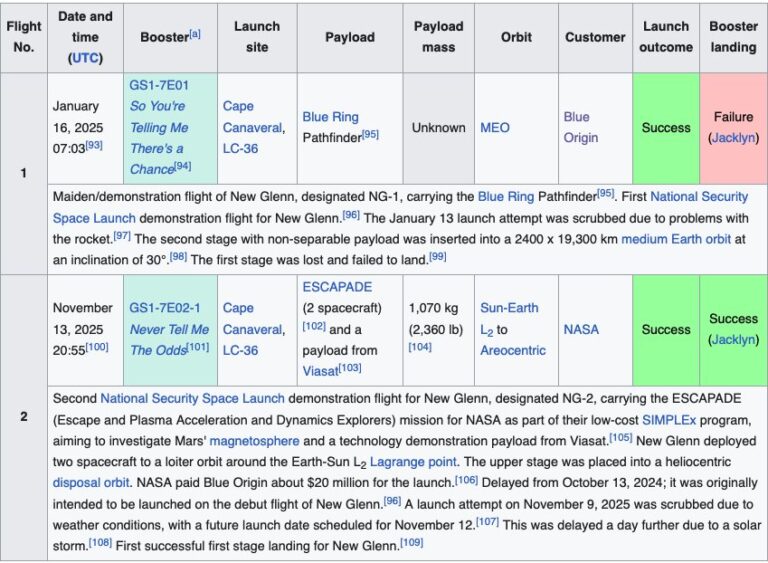This screenshot has height=563, width=768.
Task: Open reference [104] under payload mass
Action: [420, 347]
